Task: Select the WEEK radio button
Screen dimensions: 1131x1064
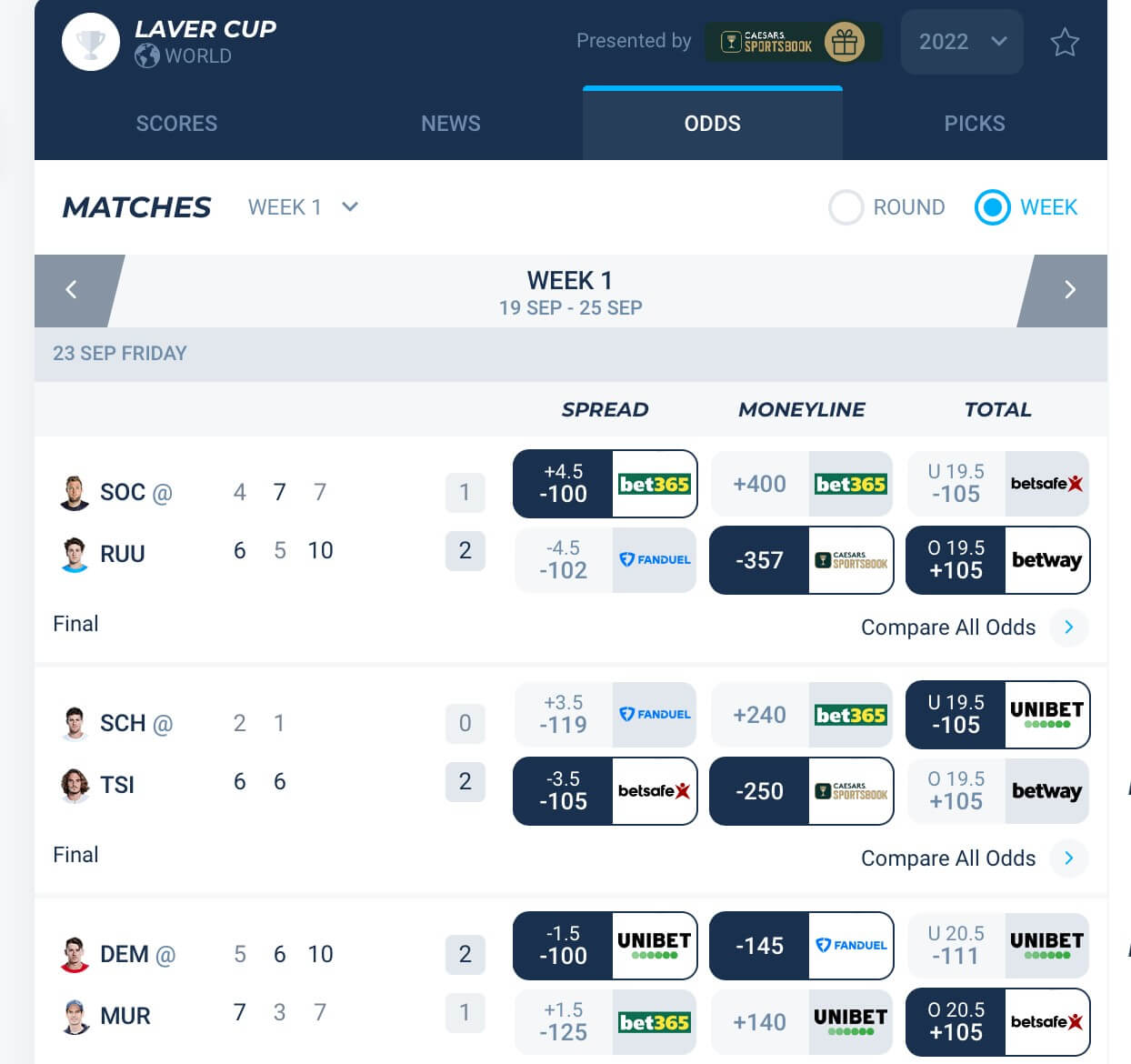Action: click(x=992, y=207)
